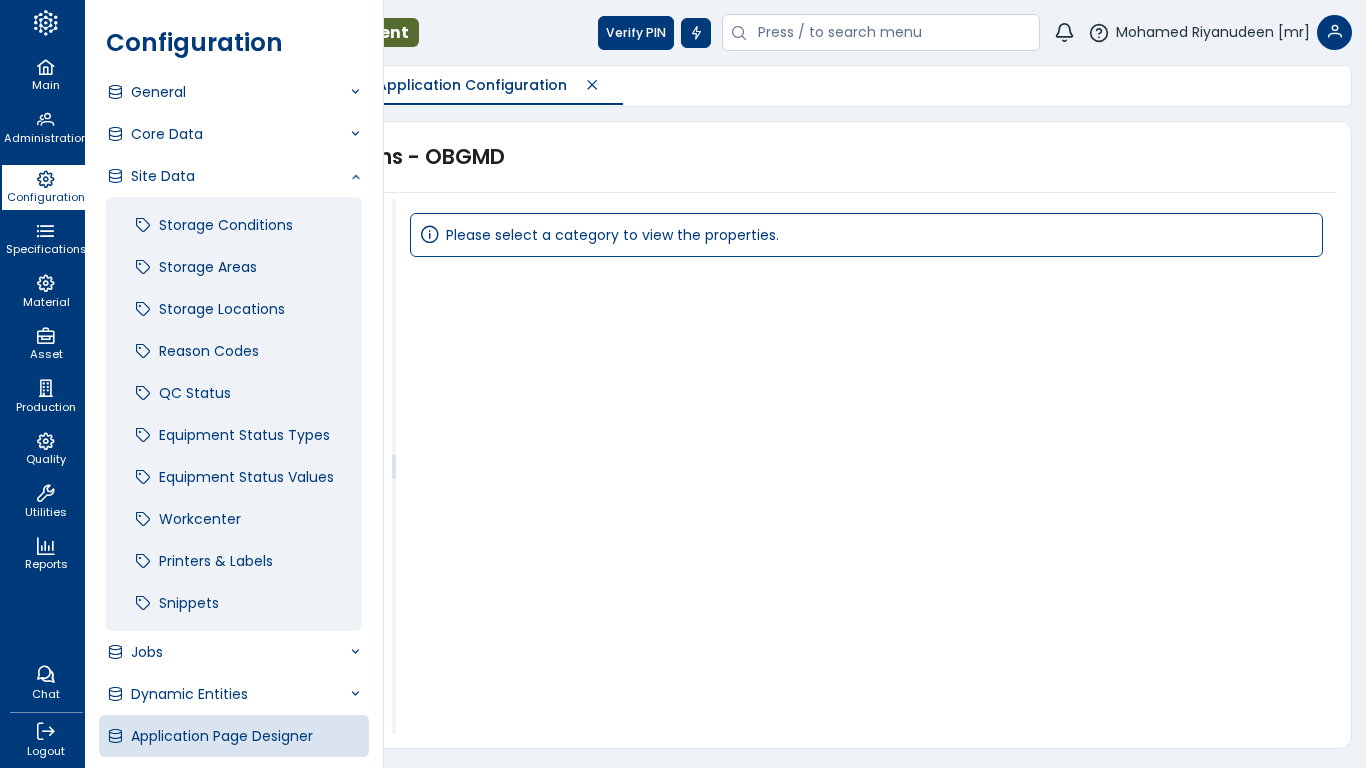Expand the Dynamic Entities group
Image resolution: width=1366 pixels, height=768 pixels.
tap(234, 694)
